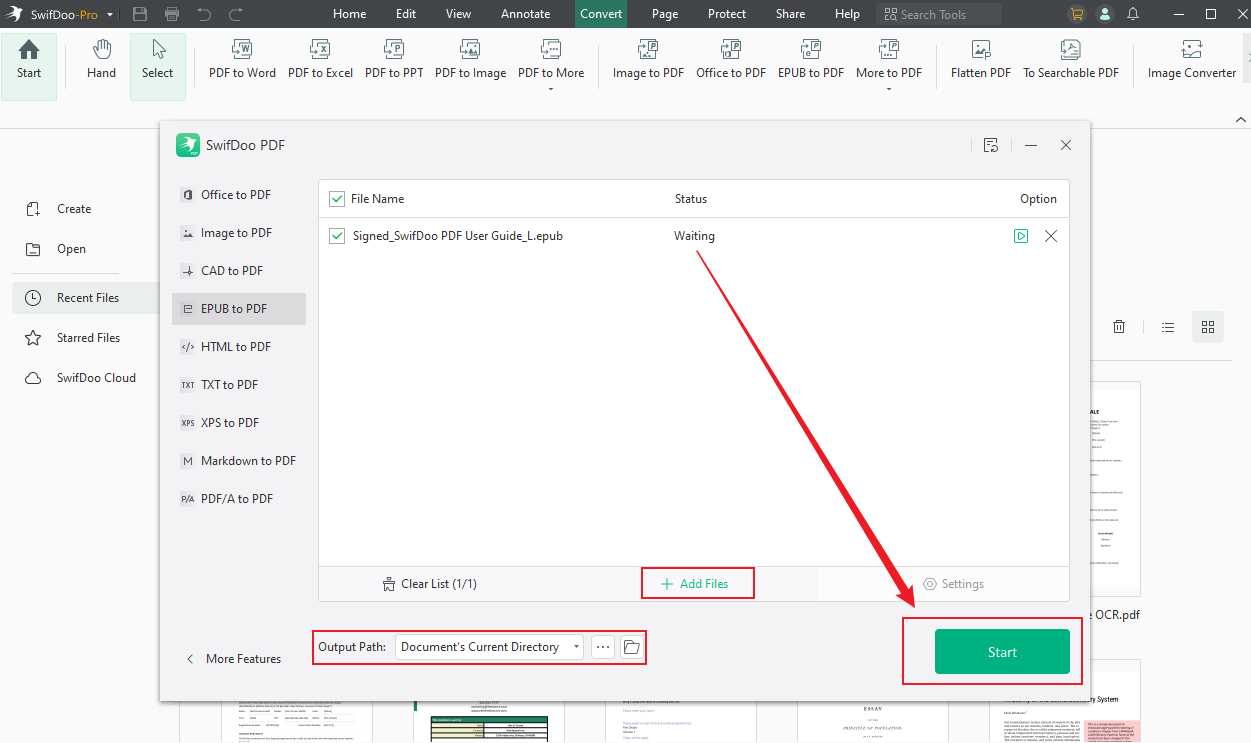This screenshot has height=743, width=1251.
Task: Click Create in the left sidebar
Action: (x=60, y=209)
